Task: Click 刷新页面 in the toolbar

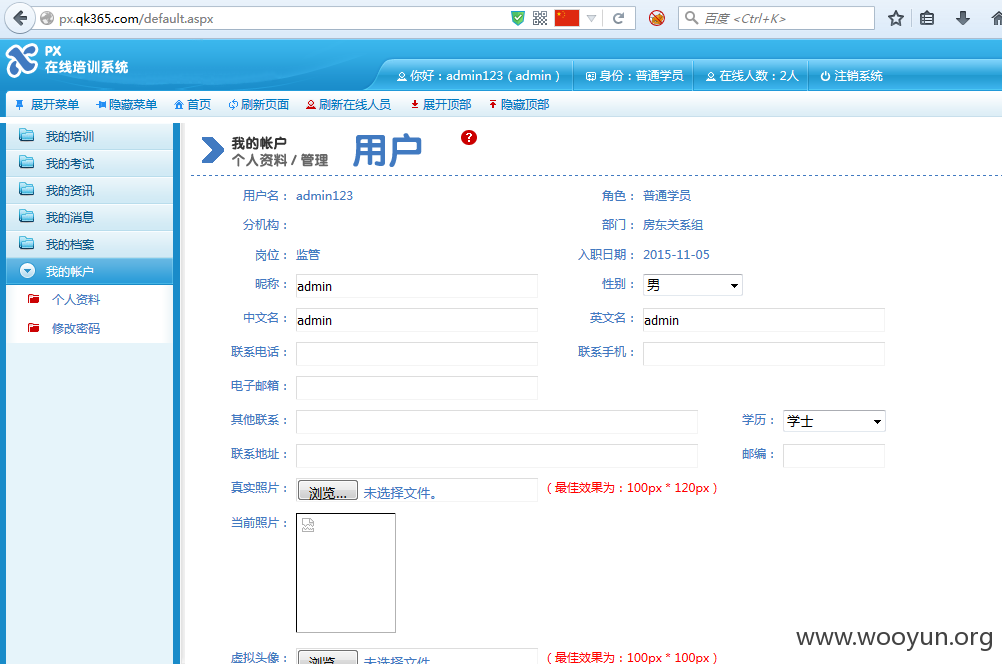Action: pos(259,104)
